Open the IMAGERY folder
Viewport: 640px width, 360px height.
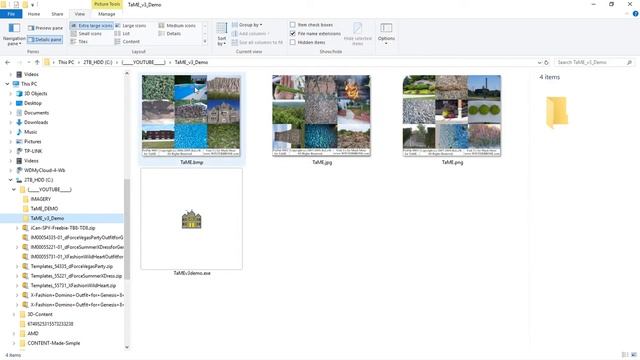[40, 199]
